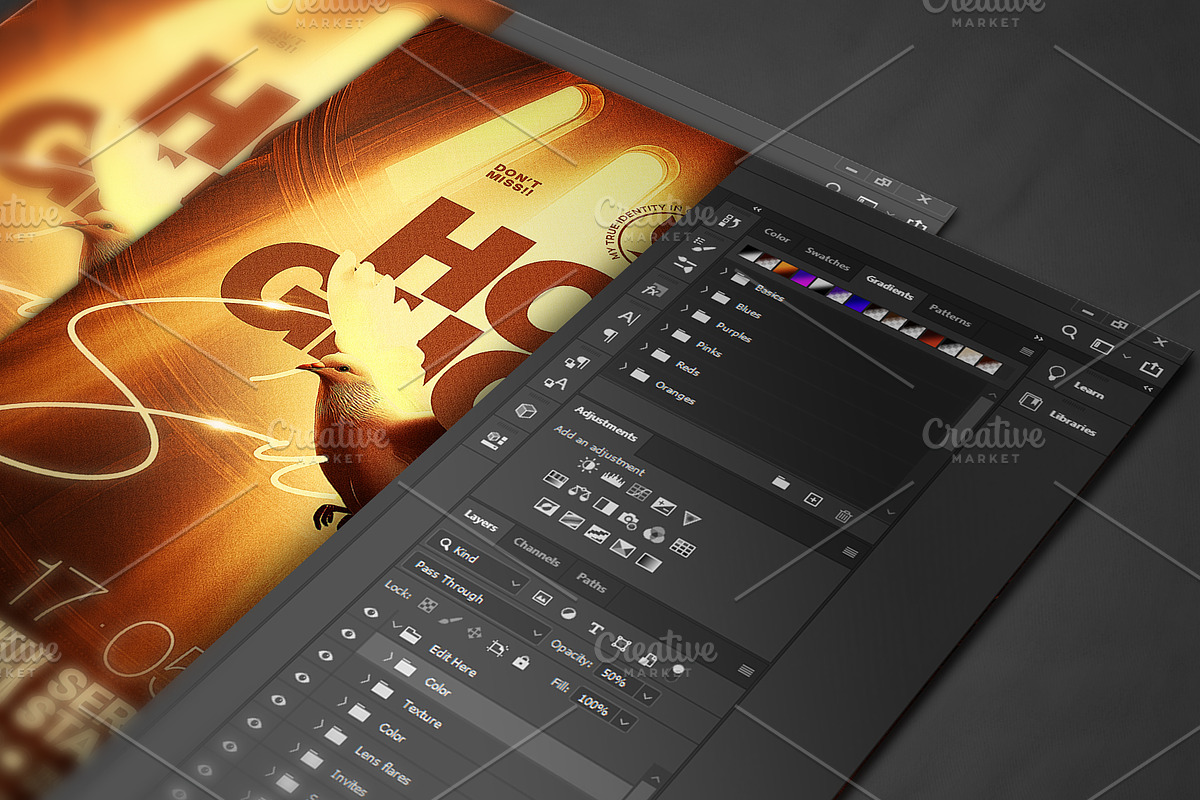Image resolution: width=1200 pixels, height=800 pixels.
Task: Click the Search magnifier icon
Action: [1069, 332]
